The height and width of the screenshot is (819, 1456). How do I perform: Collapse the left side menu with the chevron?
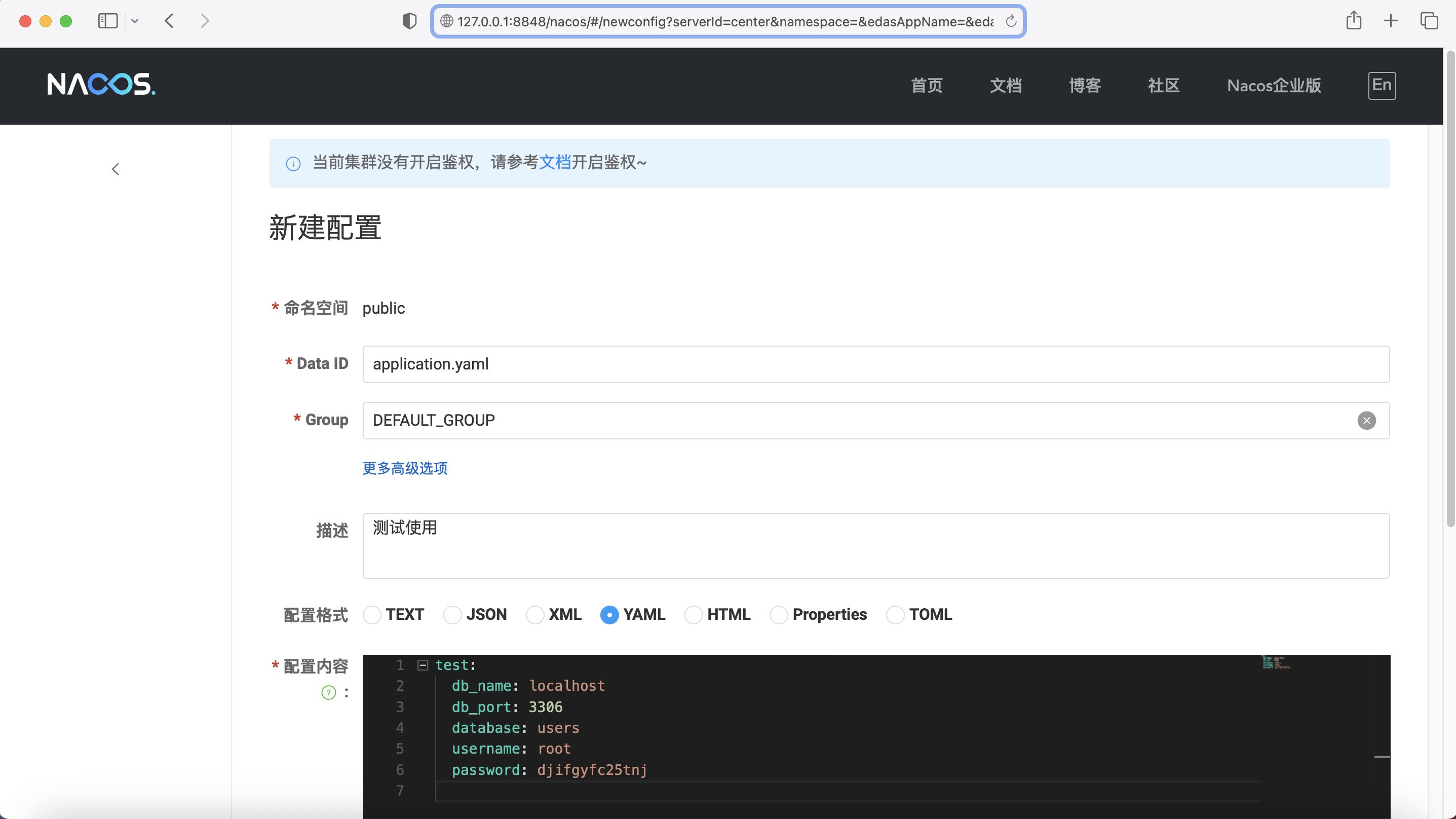click(116, 169)
